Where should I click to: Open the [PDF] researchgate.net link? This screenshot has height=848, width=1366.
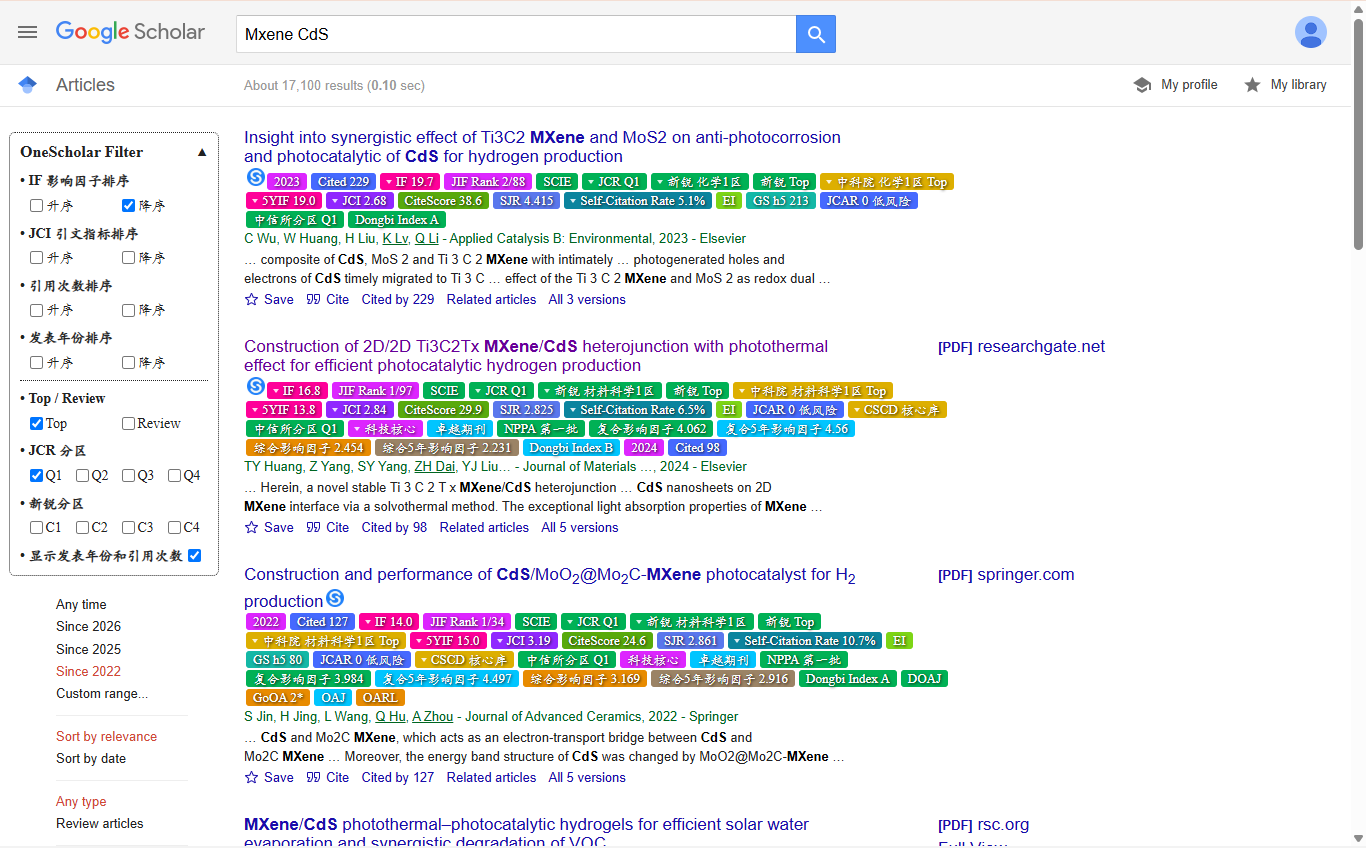click(1021, 346)
